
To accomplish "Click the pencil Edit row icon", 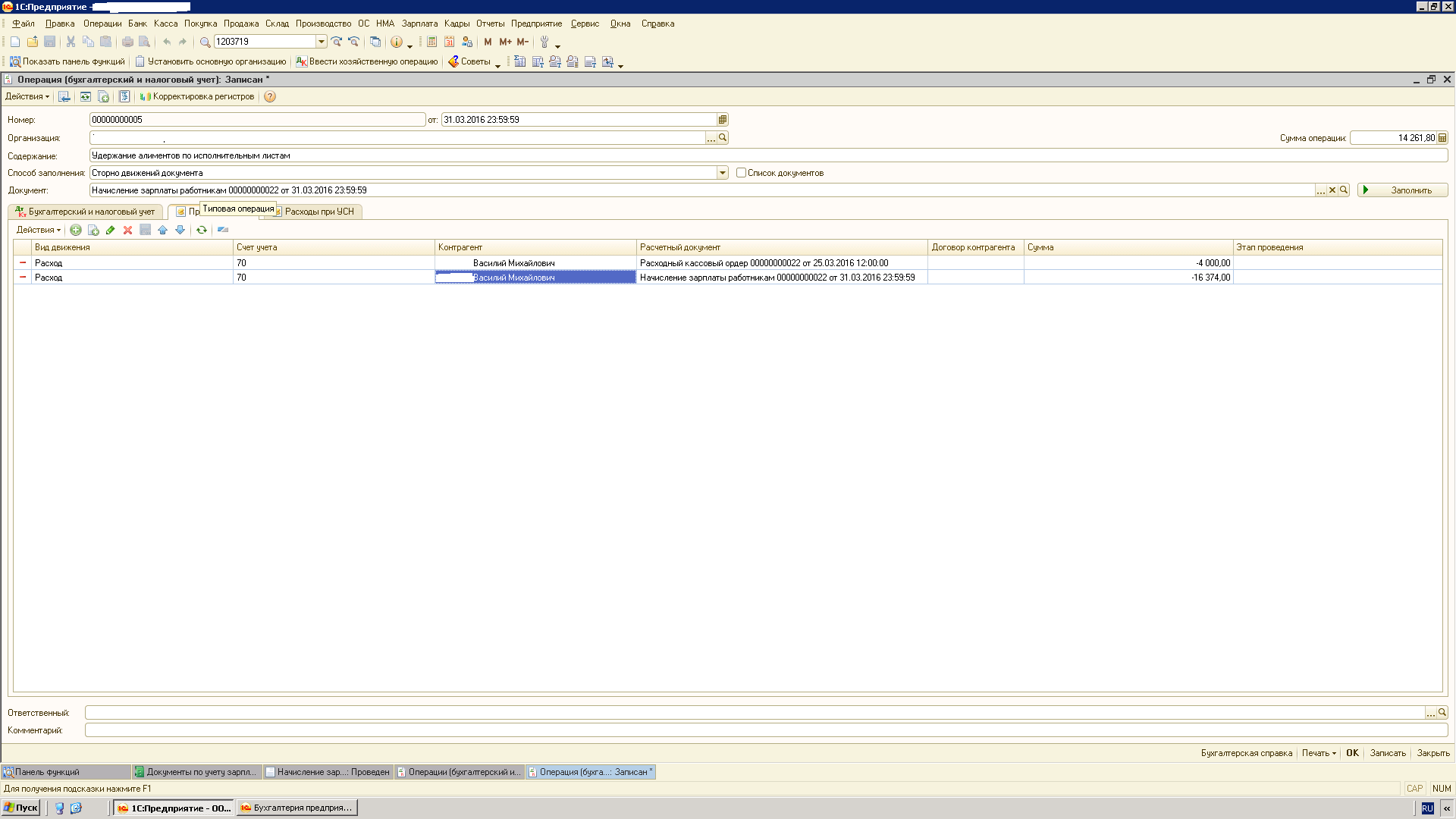I will (111, 230).
